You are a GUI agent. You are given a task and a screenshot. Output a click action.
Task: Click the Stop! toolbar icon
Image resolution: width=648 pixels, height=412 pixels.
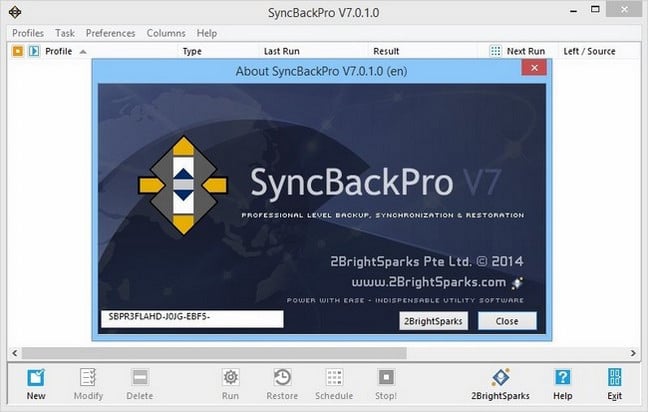point(386,377)
